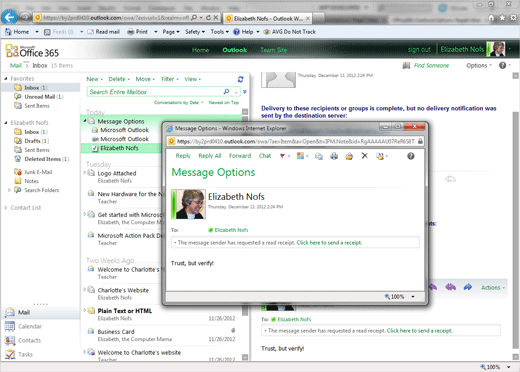This screenshot has width=520, height=372.
Task: Refresh the mailbox with the refresh icon
Action: [240, 79]
